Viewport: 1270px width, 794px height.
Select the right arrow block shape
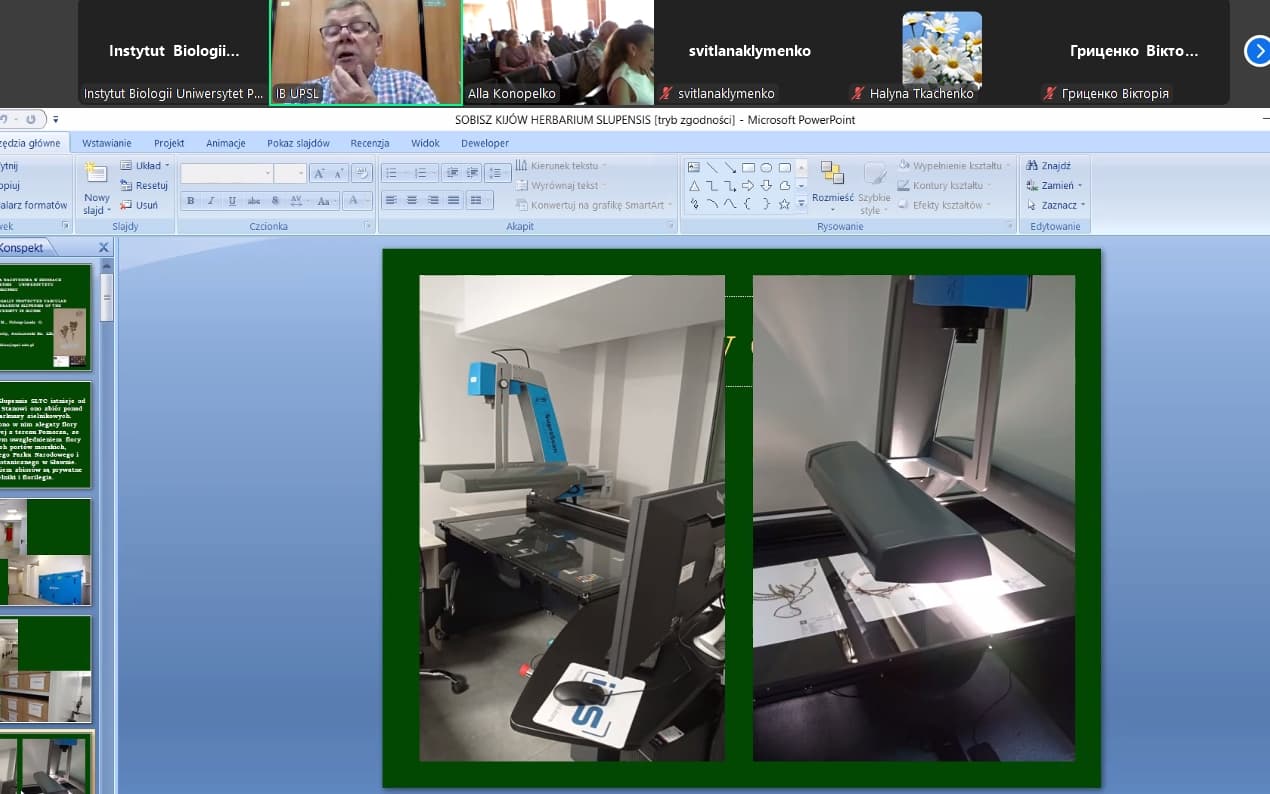click(x=748, y=185)
